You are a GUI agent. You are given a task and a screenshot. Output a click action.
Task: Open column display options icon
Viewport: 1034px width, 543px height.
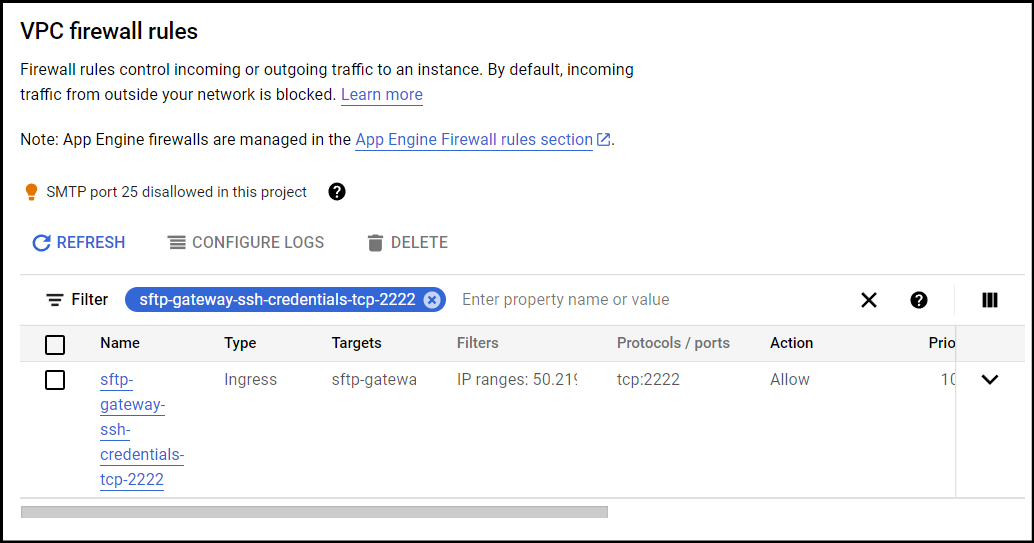tap(990, 300)
